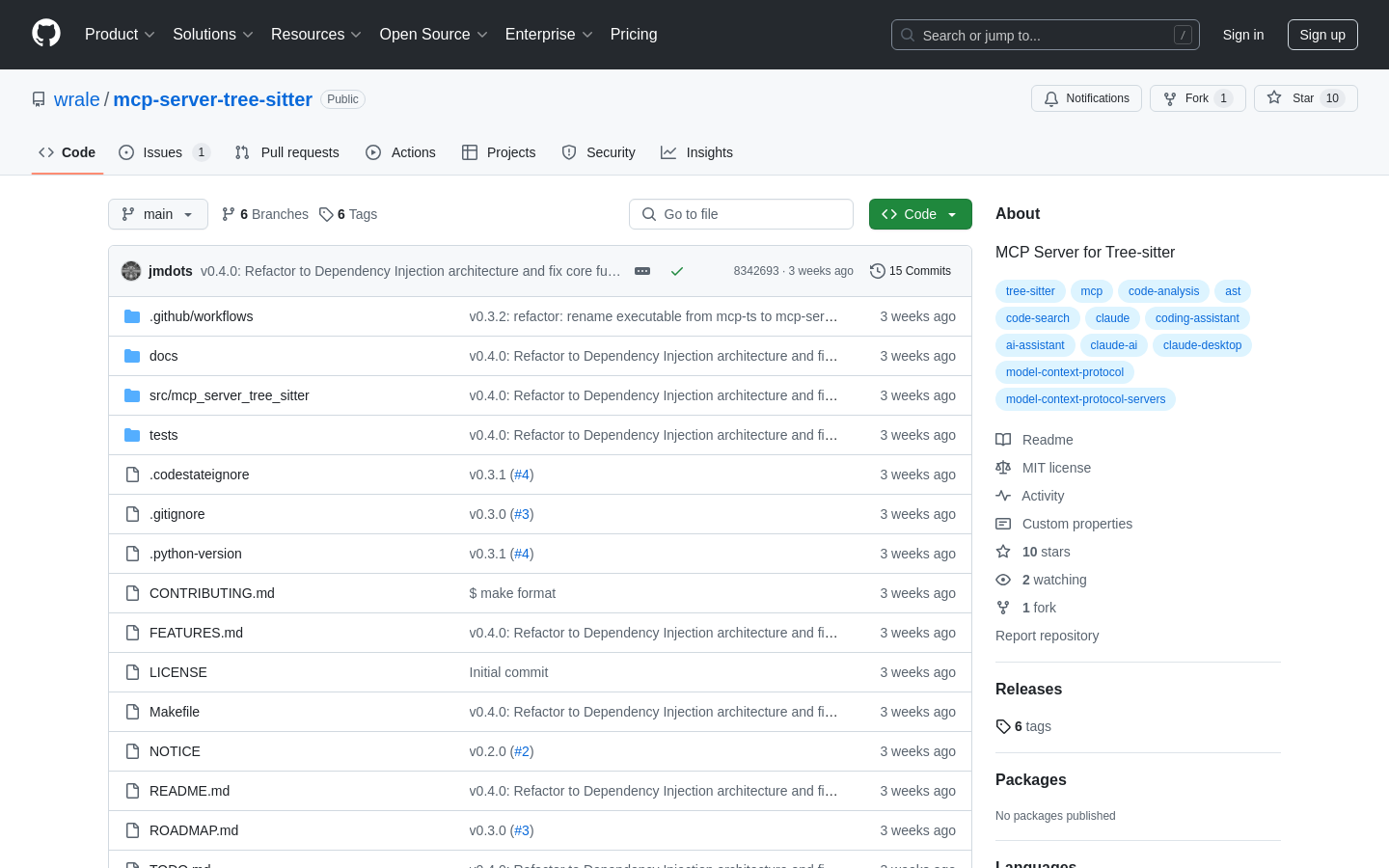Click the Makefile file icon
Viewport: 1389px width, 868px height.
pos(132,712)
